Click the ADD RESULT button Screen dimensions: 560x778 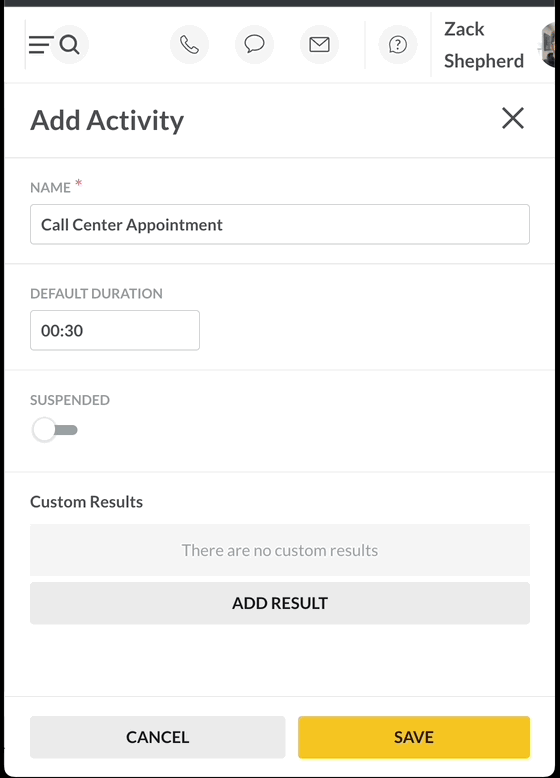[x=280, y=603]
